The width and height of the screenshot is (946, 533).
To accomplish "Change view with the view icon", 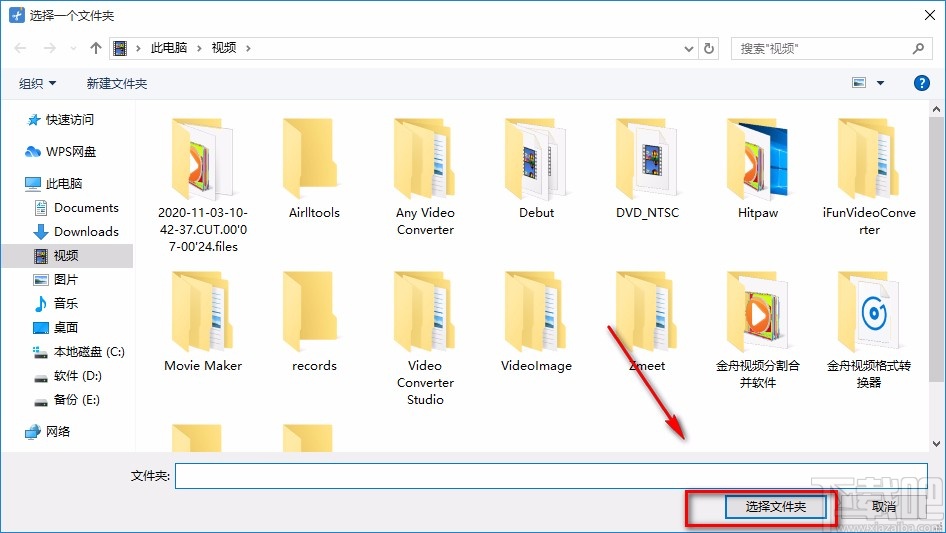I will click(x=859, y=83).
